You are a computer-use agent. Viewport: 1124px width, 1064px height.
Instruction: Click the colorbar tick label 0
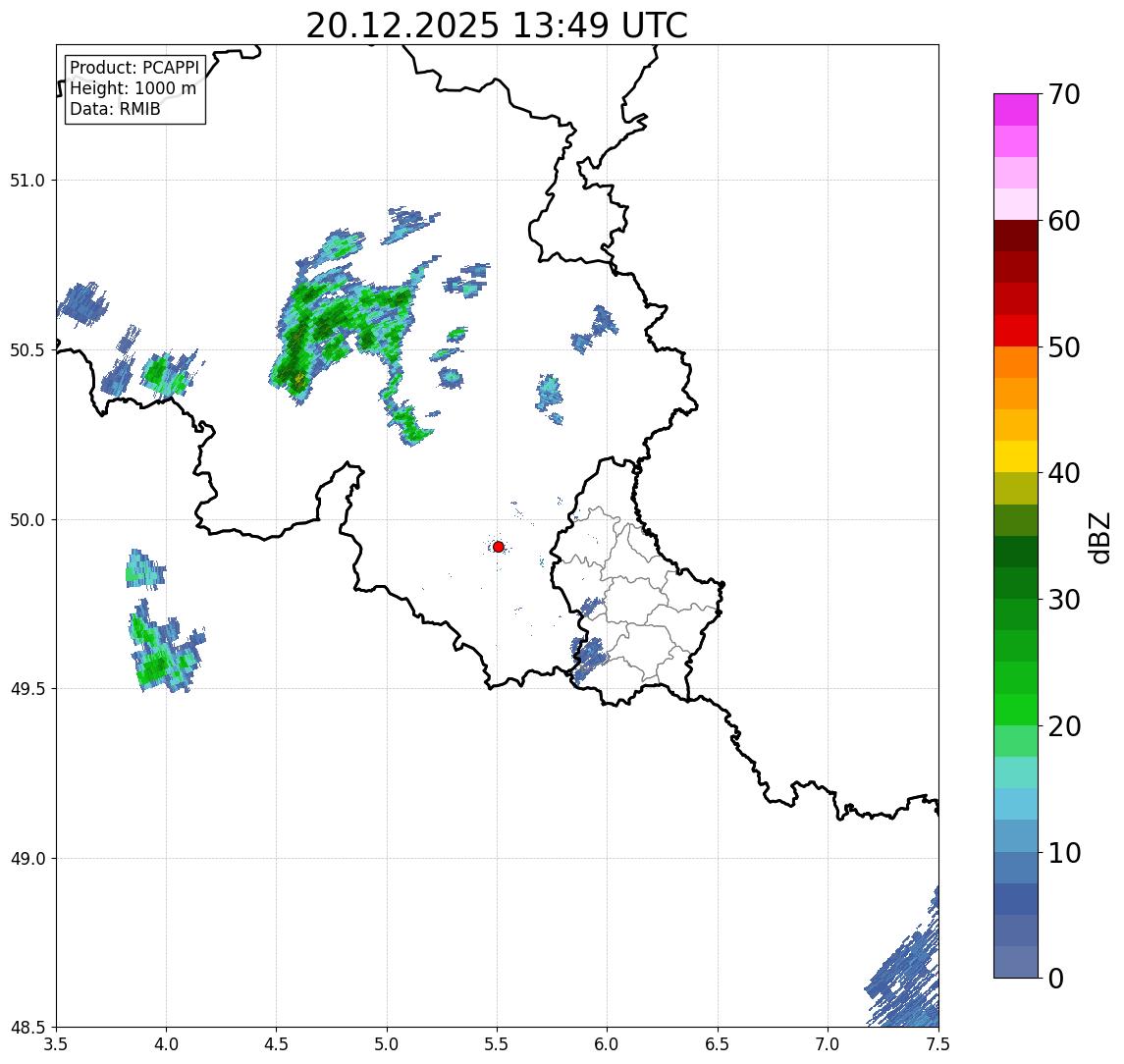pos(1056,978)
